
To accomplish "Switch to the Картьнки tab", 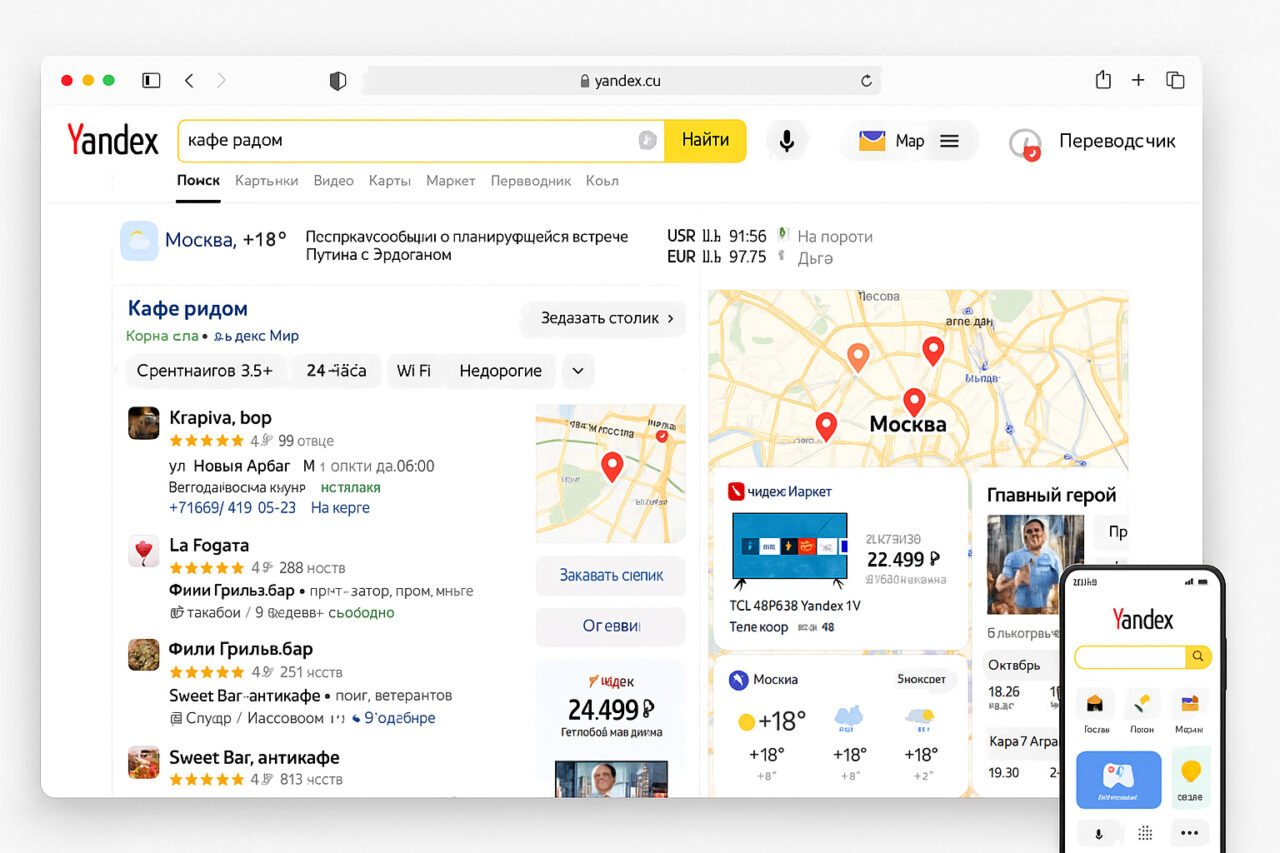I will 266,180.
